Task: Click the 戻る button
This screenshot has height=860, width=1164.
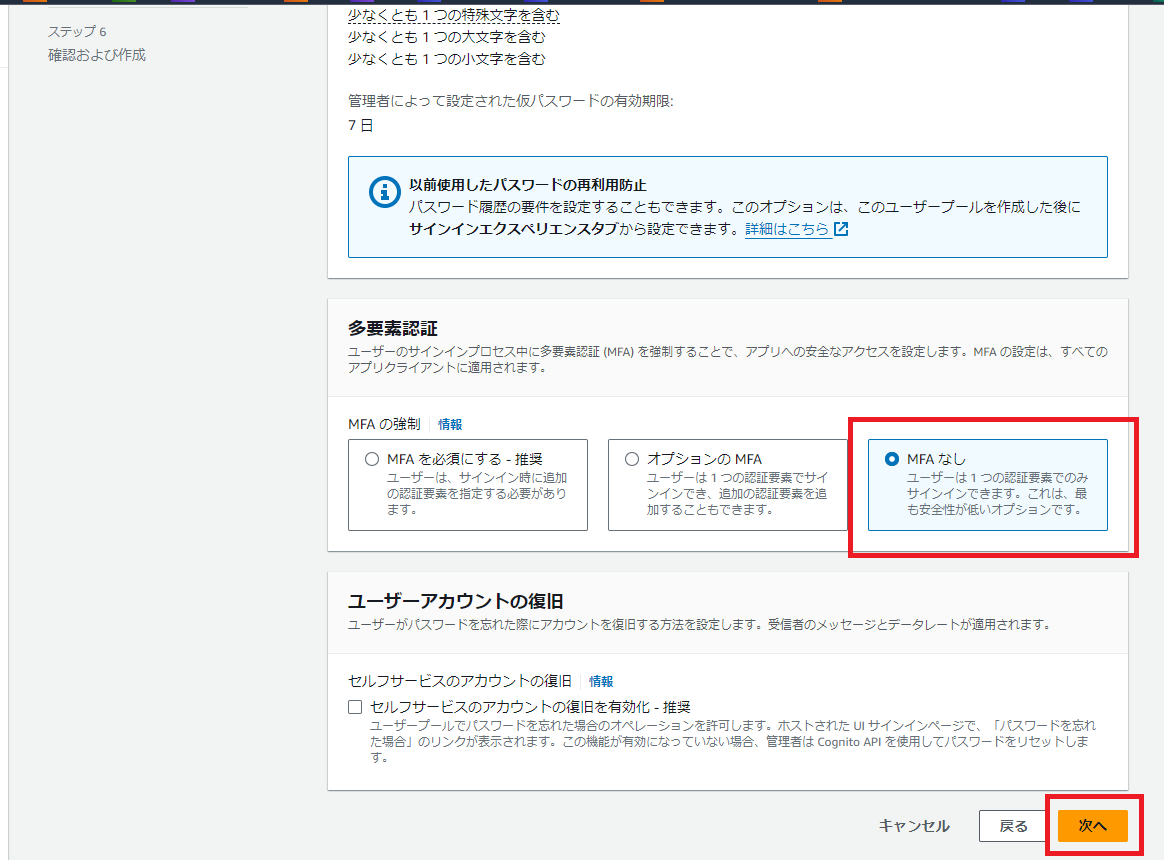Action: click(x=1013, y=826)
